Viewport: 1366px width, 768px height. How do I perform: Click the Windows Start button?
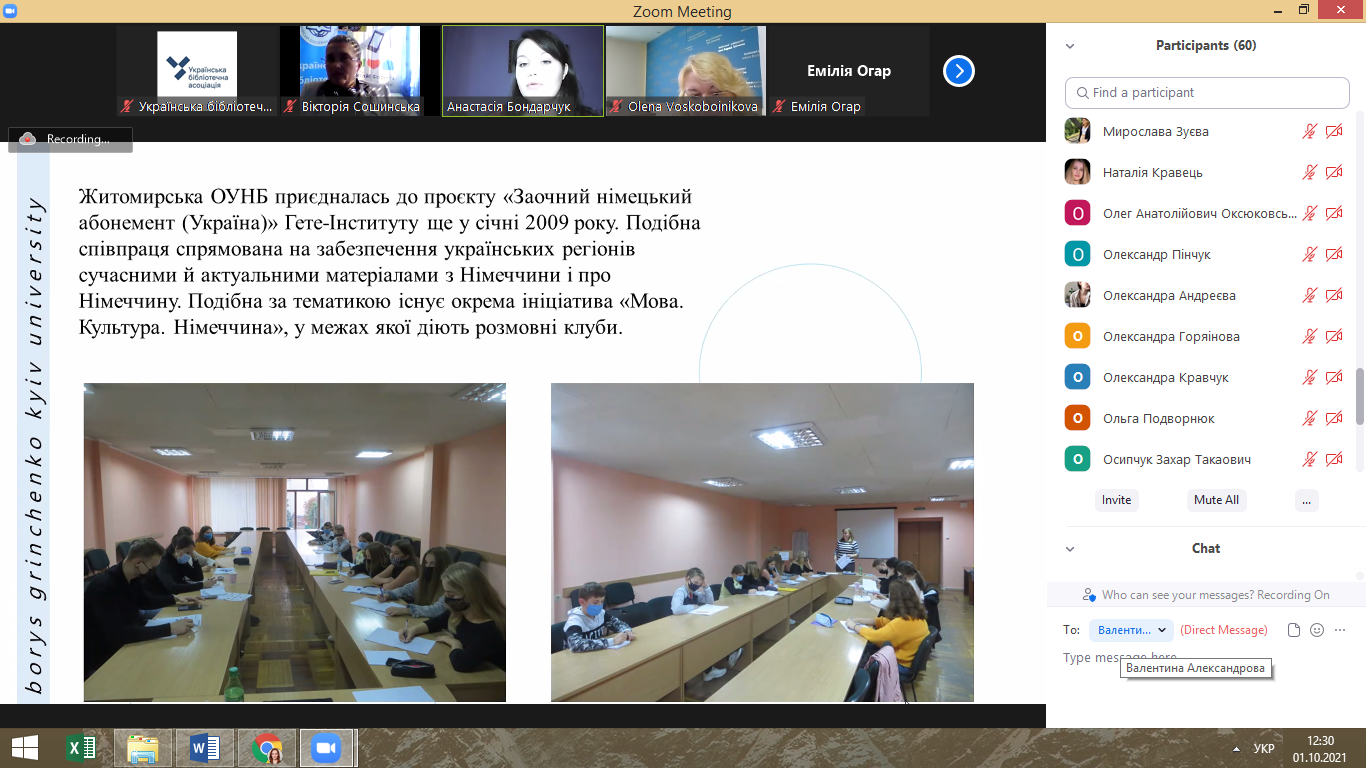pyautogui.click(x=24, y=748)
